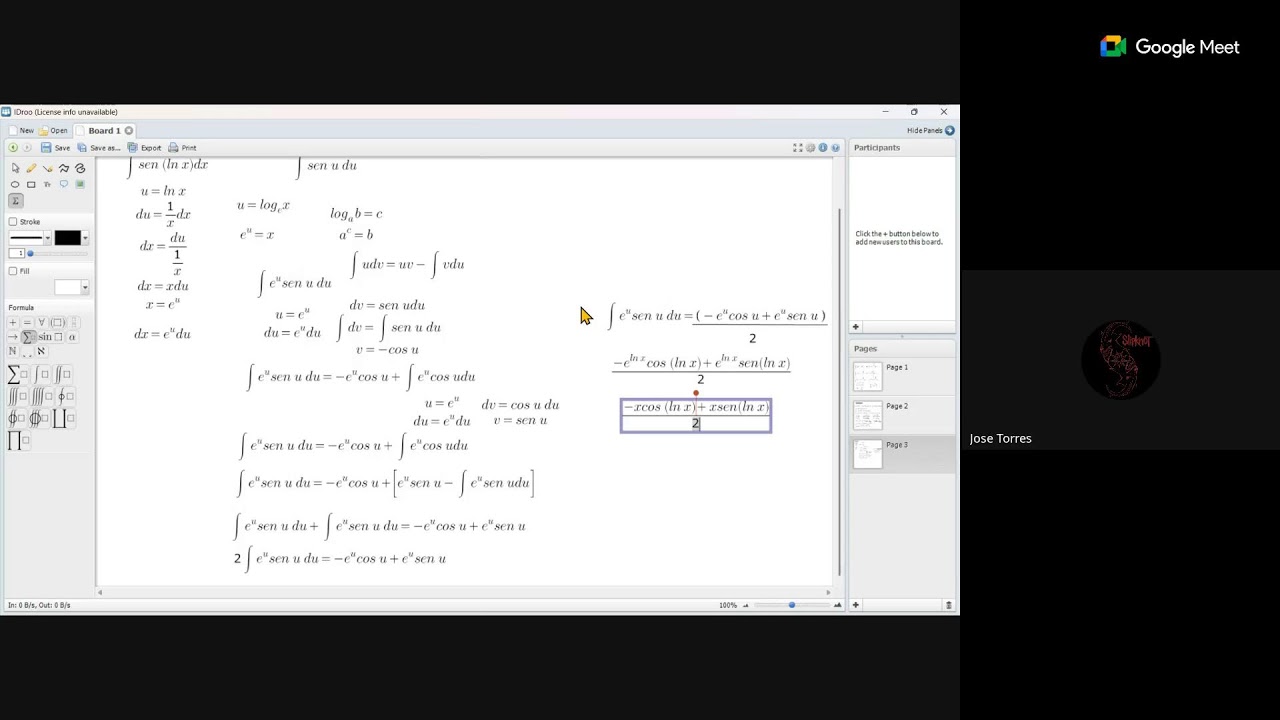Pick the speech bubble tool

coord(64,184)
